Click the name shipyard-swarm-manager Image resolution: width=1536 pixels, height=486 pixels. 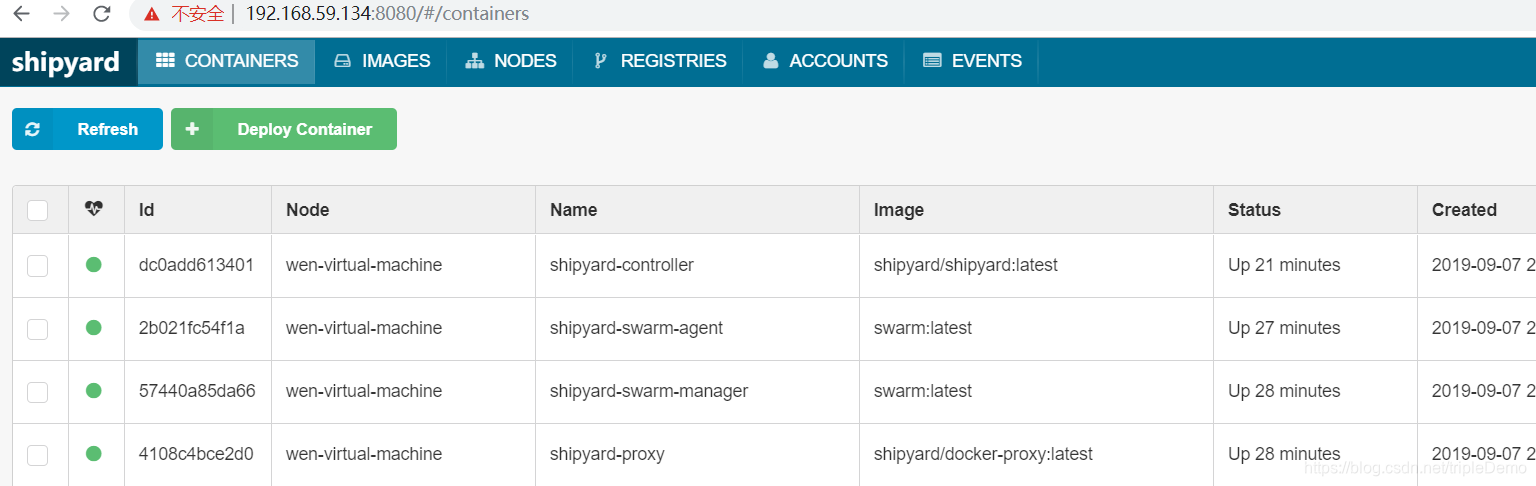click(x=649, y=391)
